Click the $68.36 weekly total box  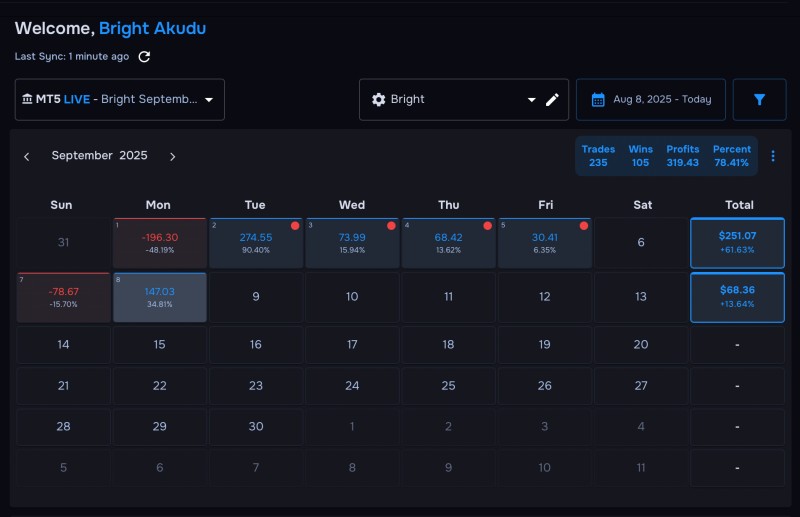tap(737, 297)
